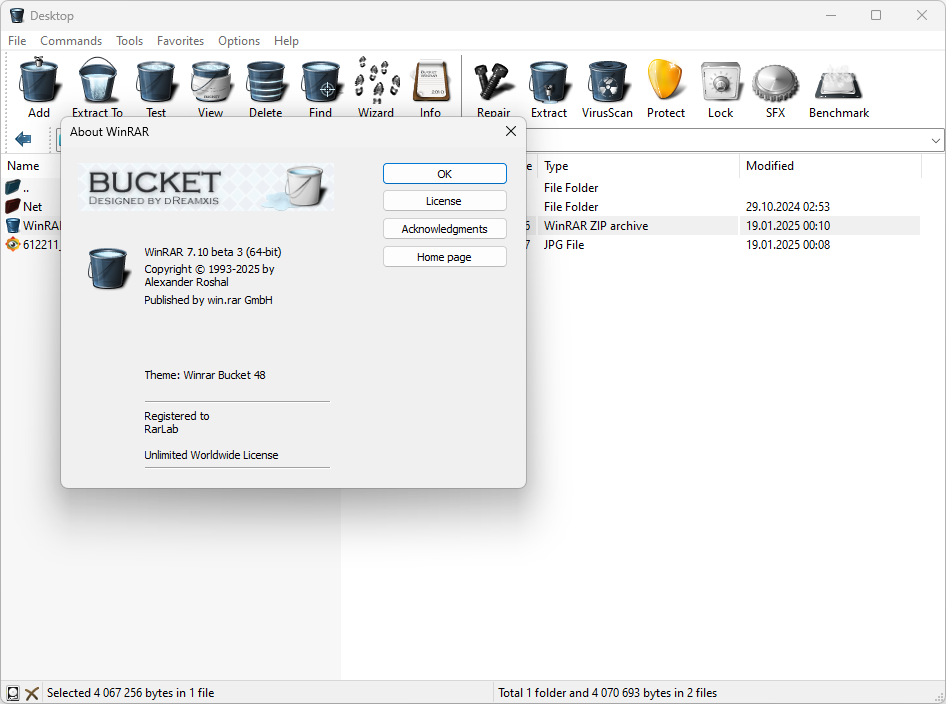Click the '19.01.2025 00:08' modified date
The width and height of the screenshot is (946, 704).
tap(787, 244)
